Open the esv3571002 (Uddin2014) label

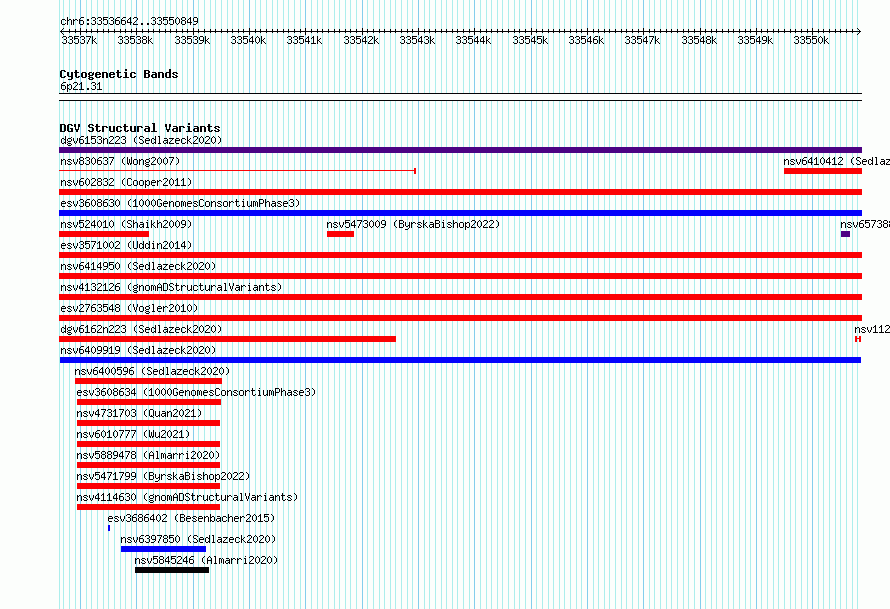(126, 245)
